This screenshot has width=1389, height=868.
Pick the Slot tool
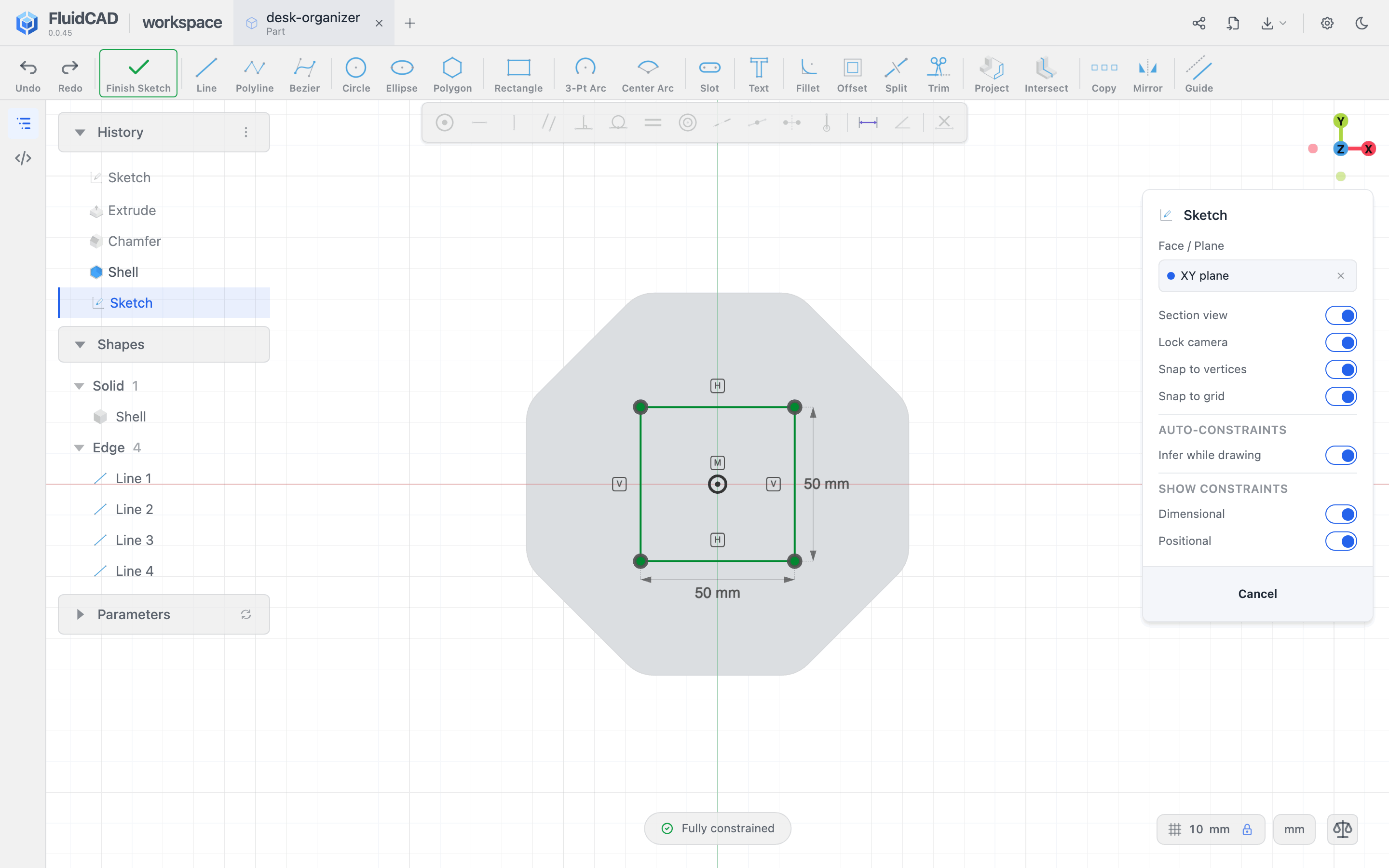click(x=709, y=74)
